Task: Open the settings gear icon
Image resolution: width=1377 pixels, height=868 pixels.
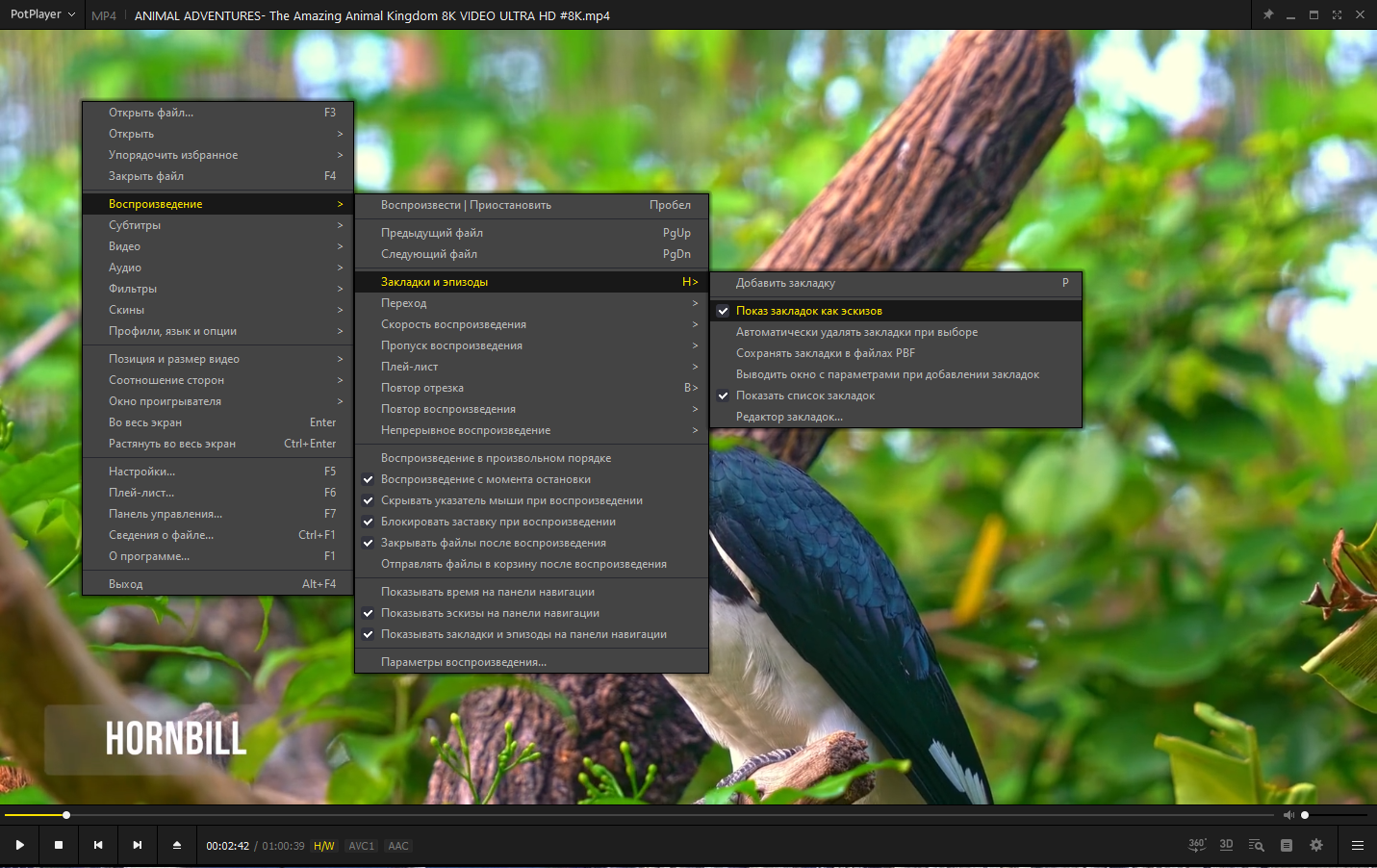Action: coord(1316,845)
